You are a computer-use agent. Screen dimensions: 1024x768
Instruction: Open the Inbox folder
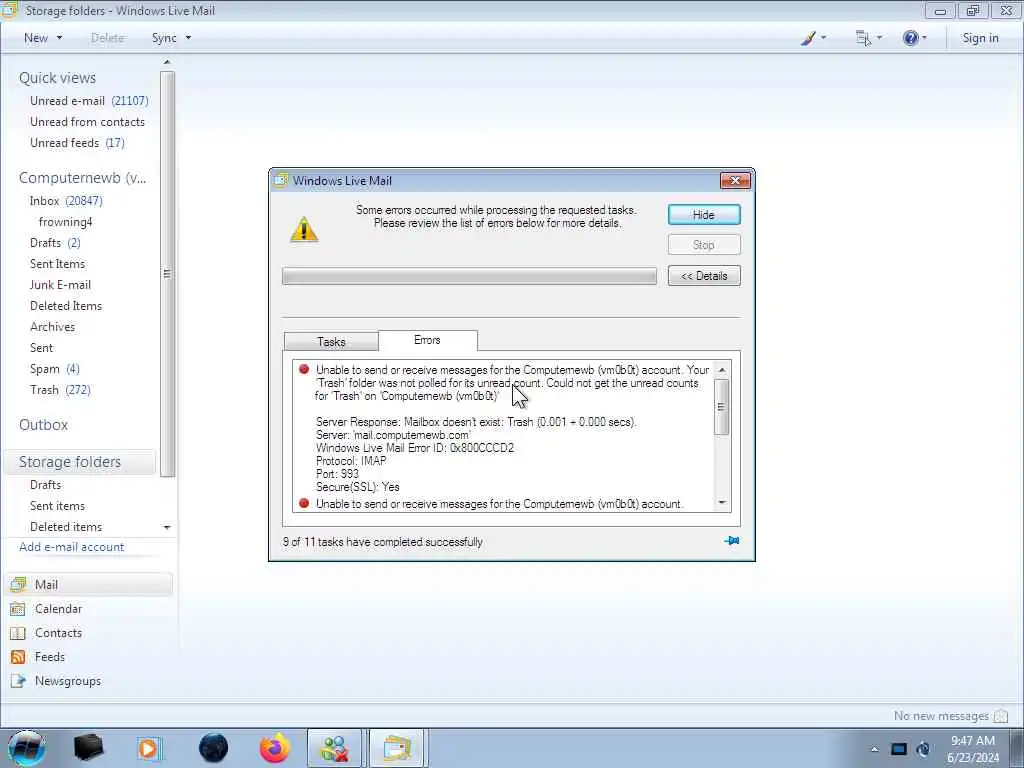click(x=66, y=201)
